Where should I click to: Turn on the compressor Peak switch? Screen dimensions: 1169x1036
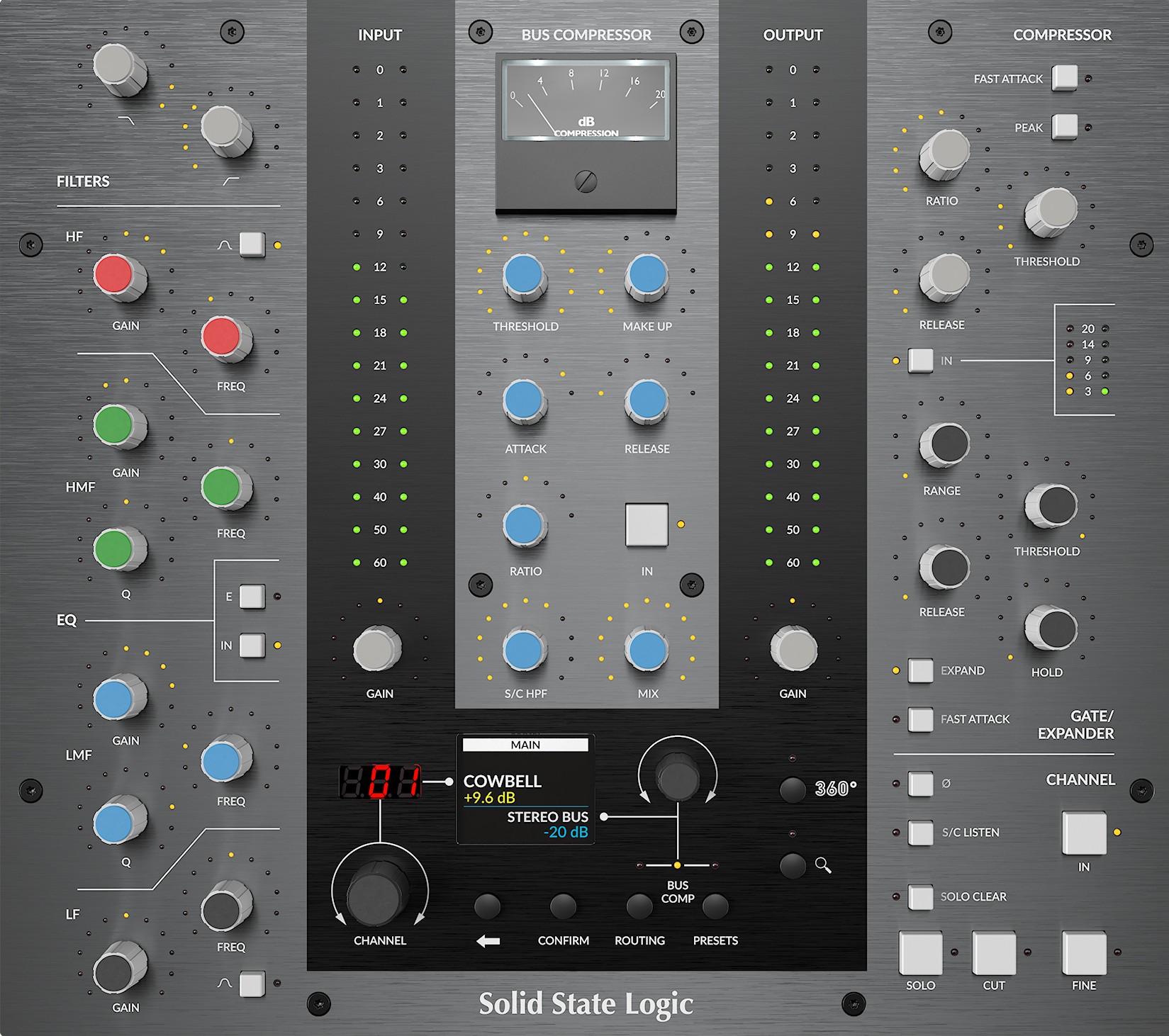click(1064, 128)
